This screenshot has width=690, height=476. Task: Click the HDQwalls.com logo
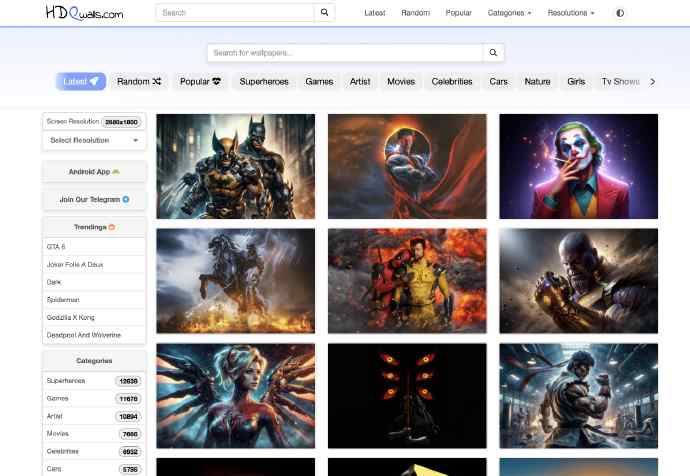[x=84, y=13]
